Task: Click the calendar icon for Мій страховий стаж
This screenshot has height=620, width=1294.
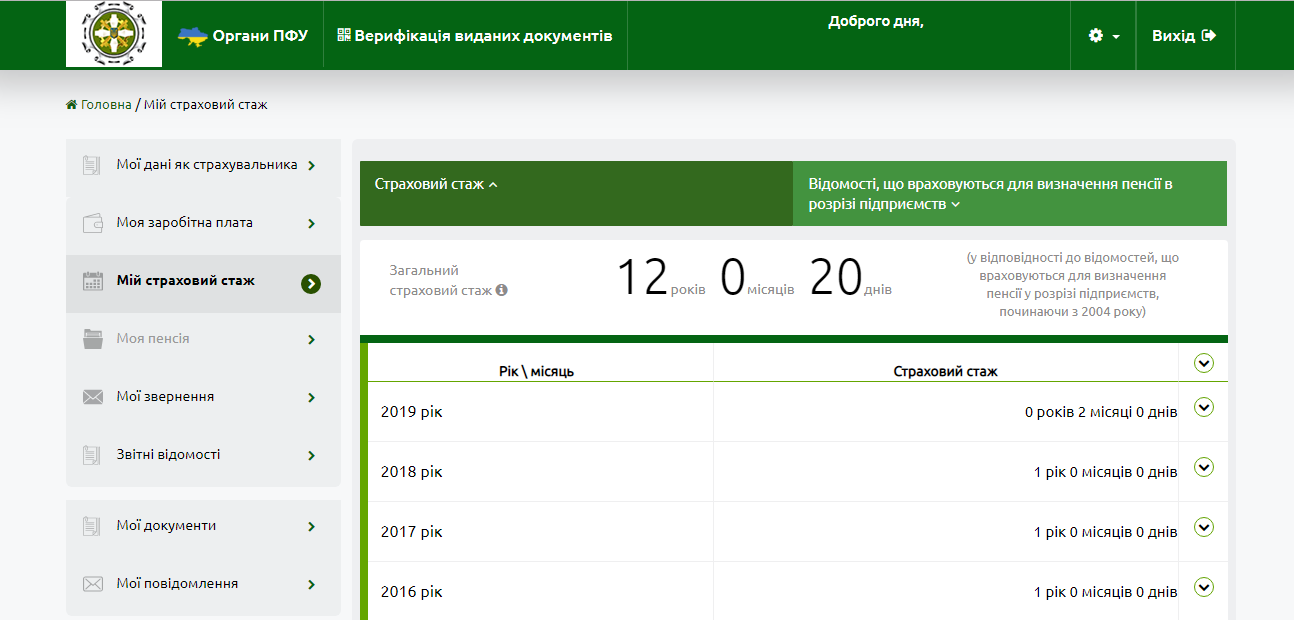Action: click(92, 281)
